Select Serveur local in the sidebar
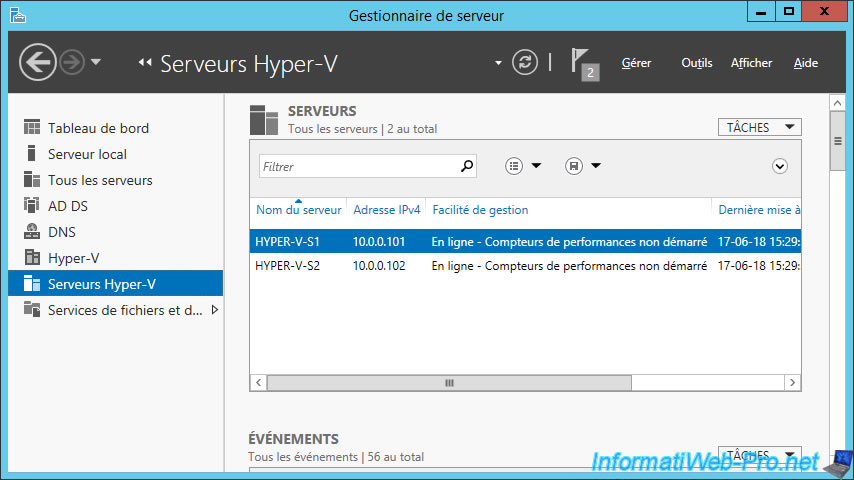Image resolution: width=854 pixels, height=480 pixels. click(x=115, y=154)
